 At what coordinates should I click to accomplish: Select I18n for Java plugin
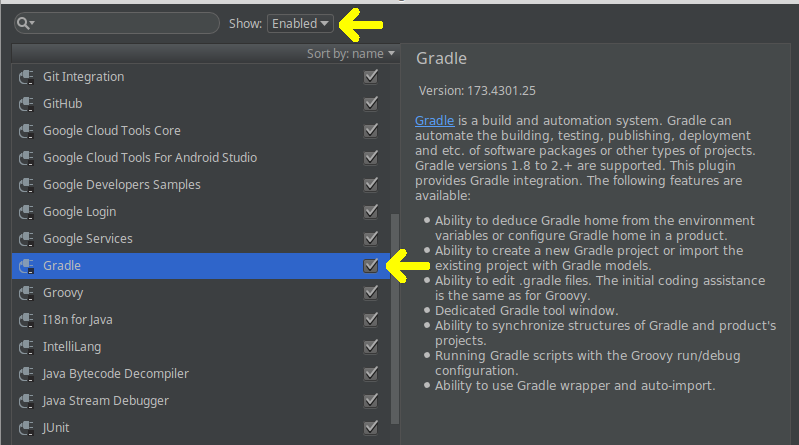coord(201,320)
